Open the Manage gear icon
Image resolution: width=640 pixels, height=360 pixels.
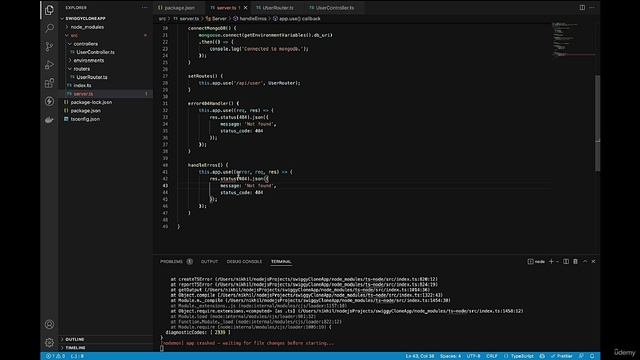49,342
